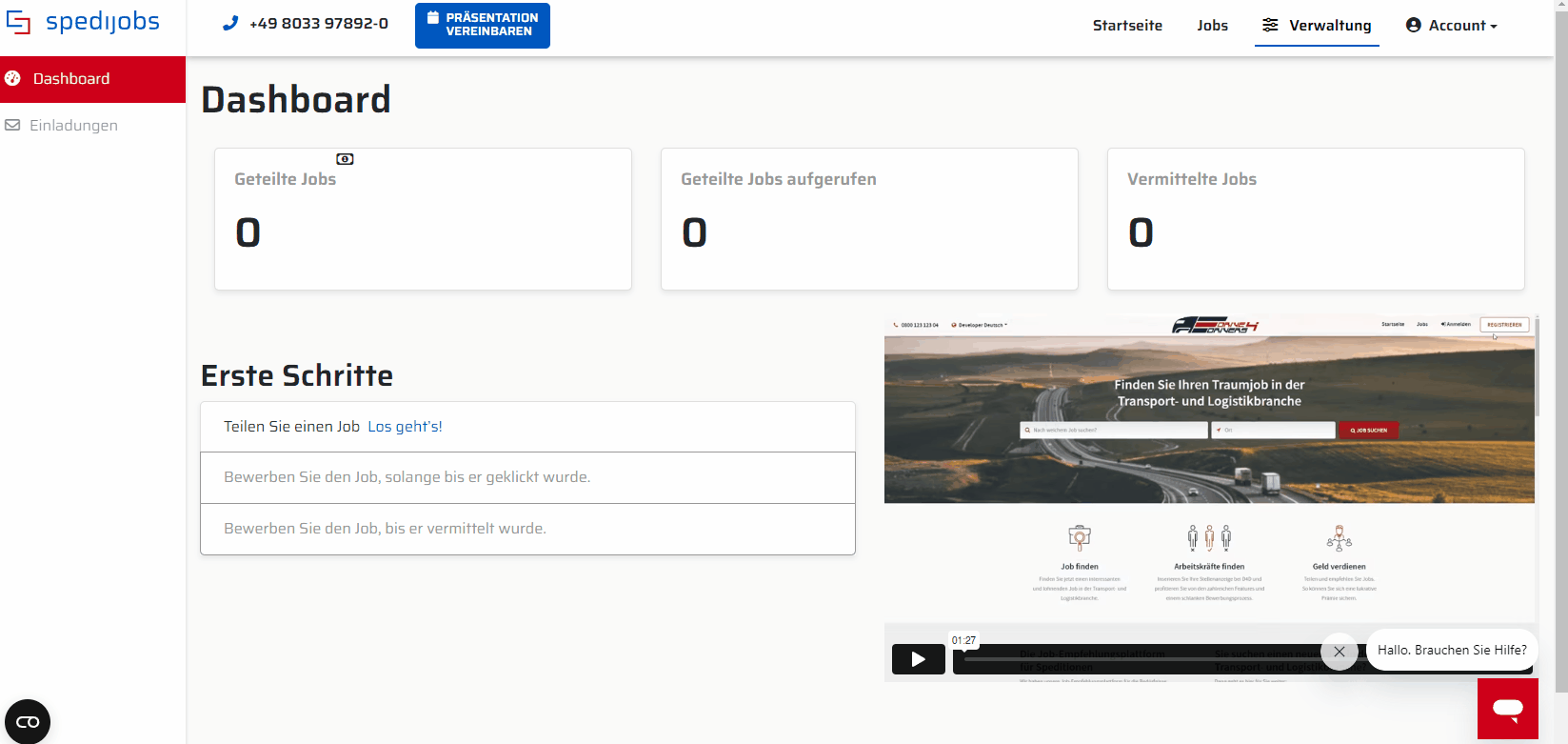
Task: Click the 'Geteilte Jobs aufgerufen' card title
Action: 779,179
